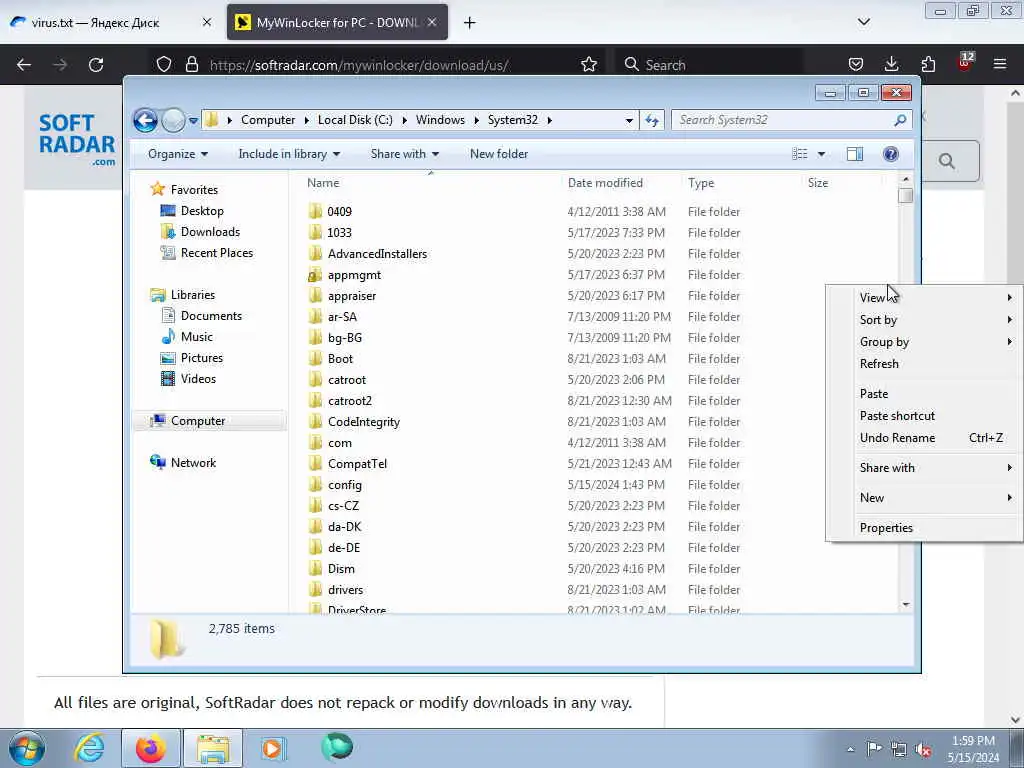Create a New folder from toolbar
This screenshot has height=768, width=1024.
499,154
